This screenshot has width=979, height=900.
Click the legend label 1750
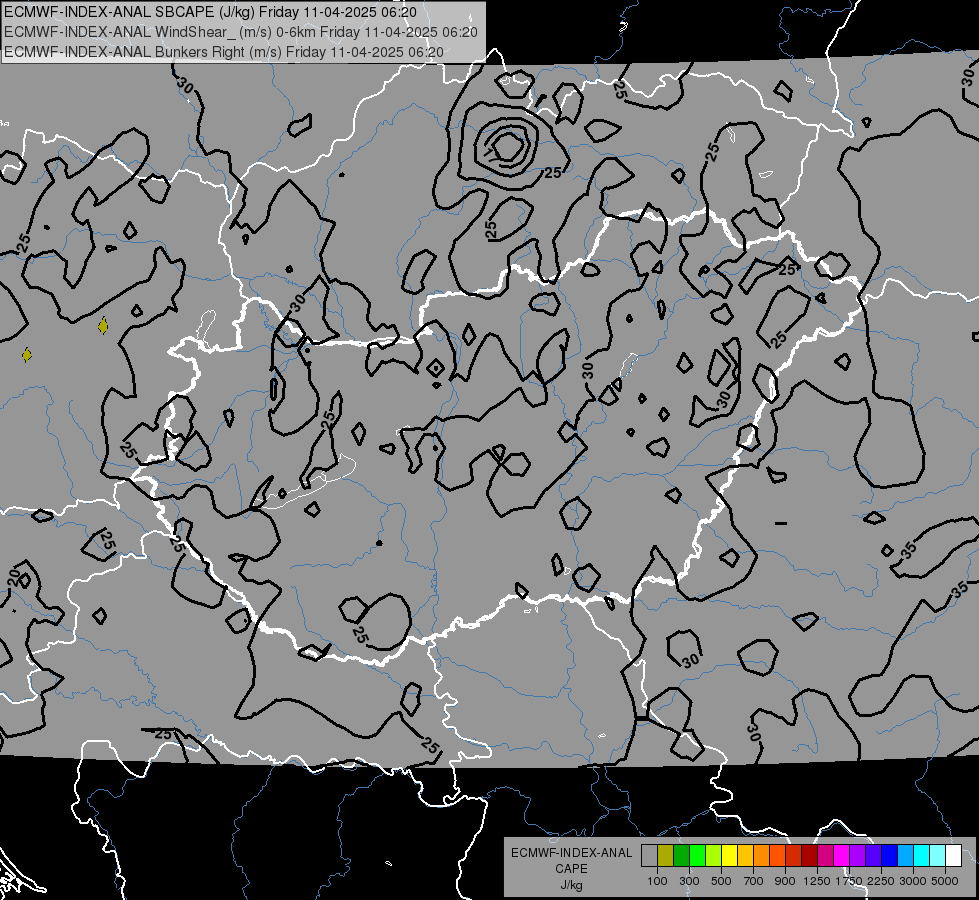pyautogui.click(x=849, y=881)
